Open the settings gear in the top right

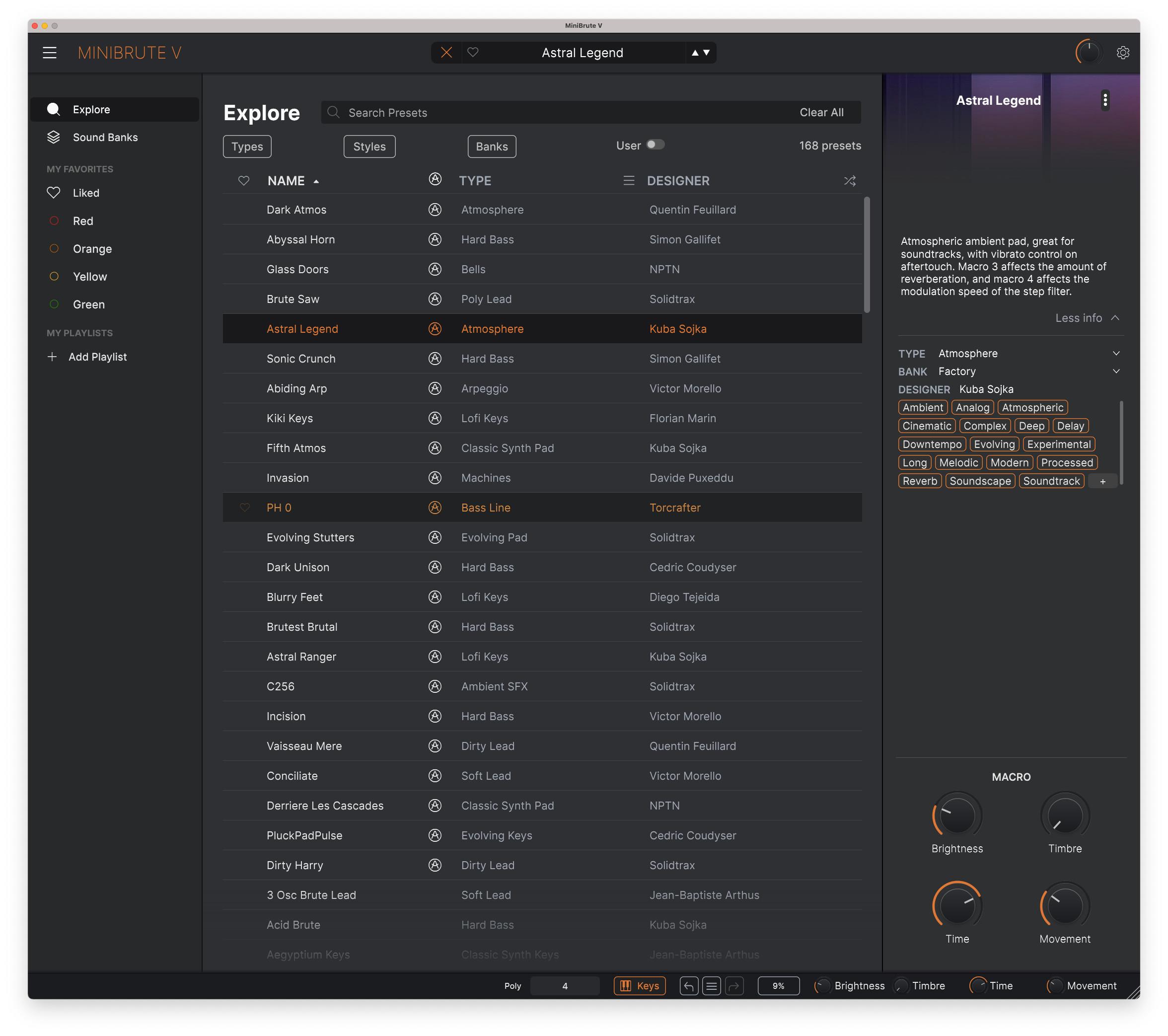tap(1123, 53)
